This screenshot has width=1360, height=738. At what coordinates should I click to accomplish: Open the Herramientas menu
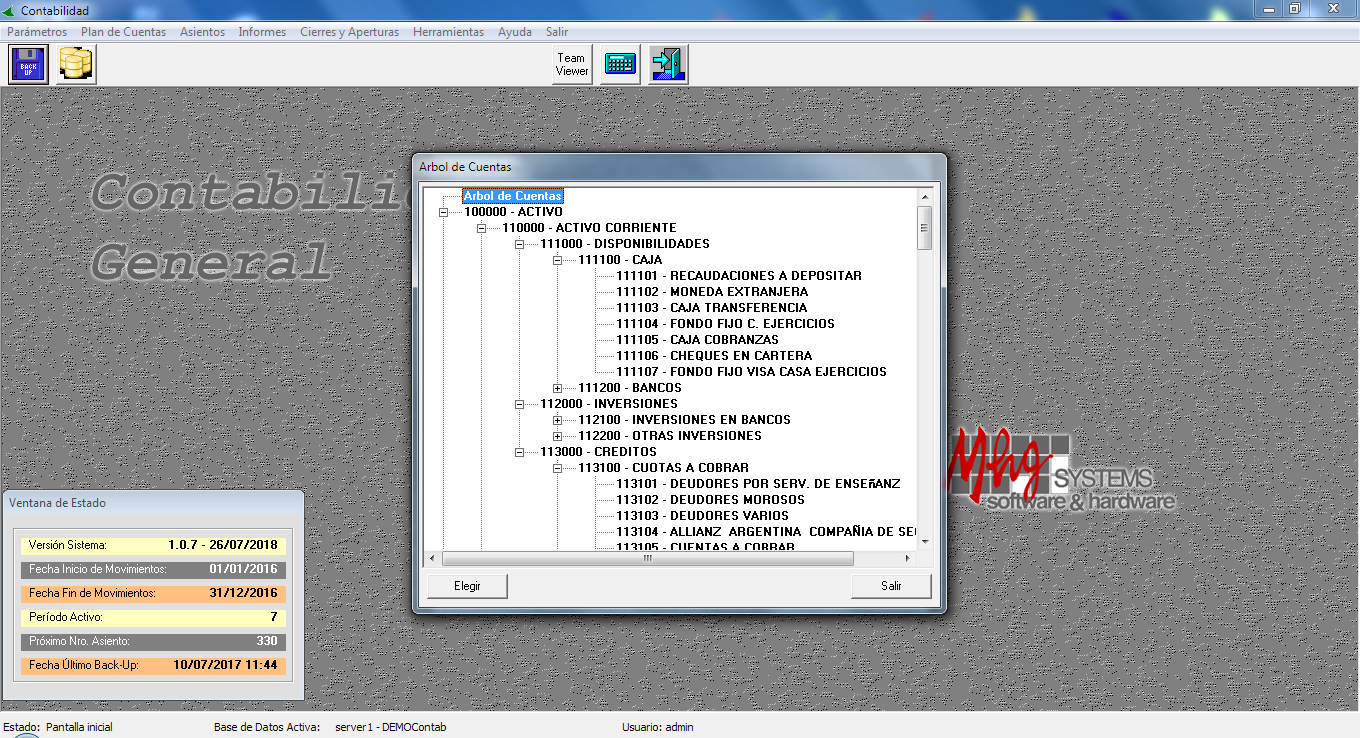(x=448, y=32)
